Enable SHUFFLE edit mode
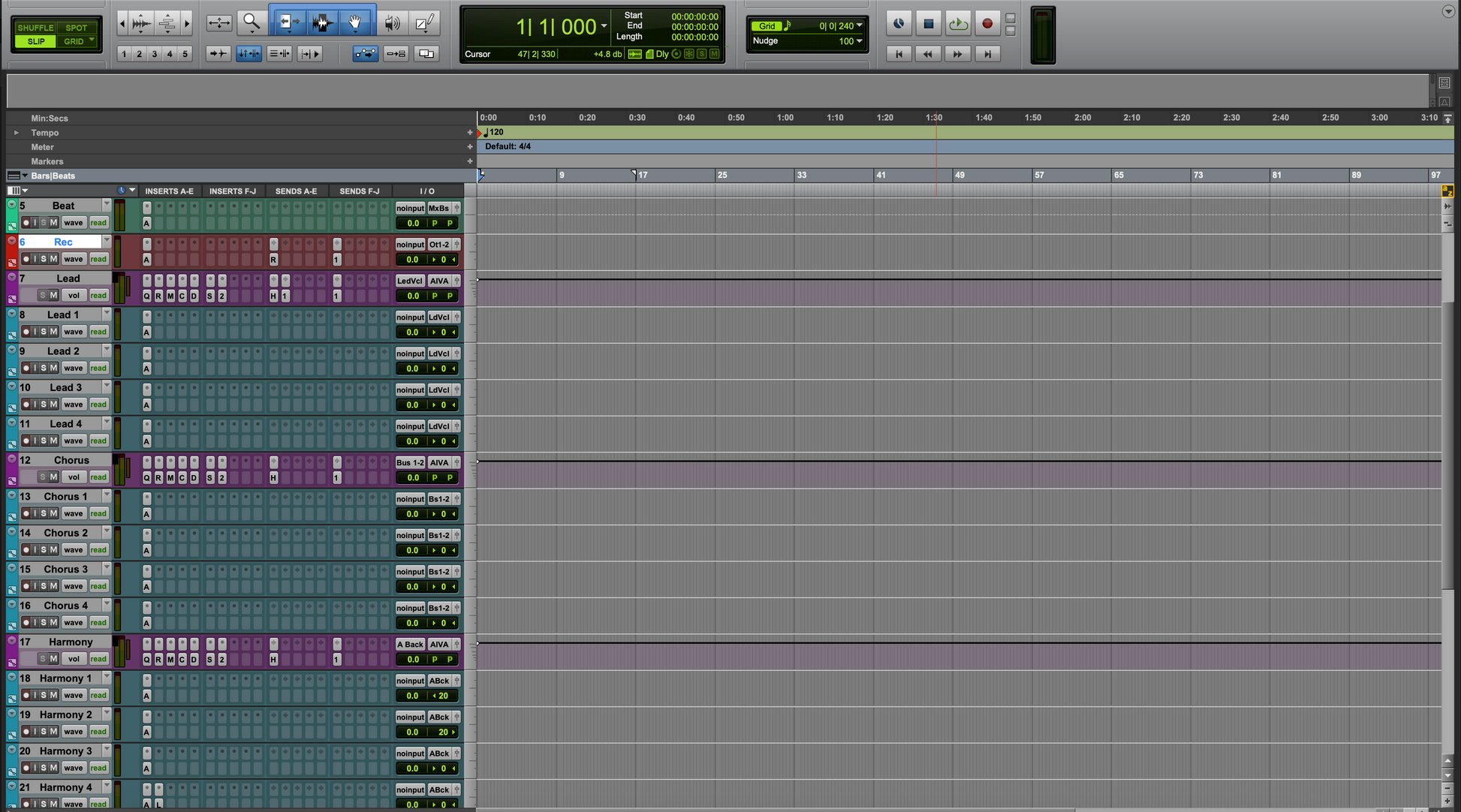The image size is (1461, 812). (35, 28)
